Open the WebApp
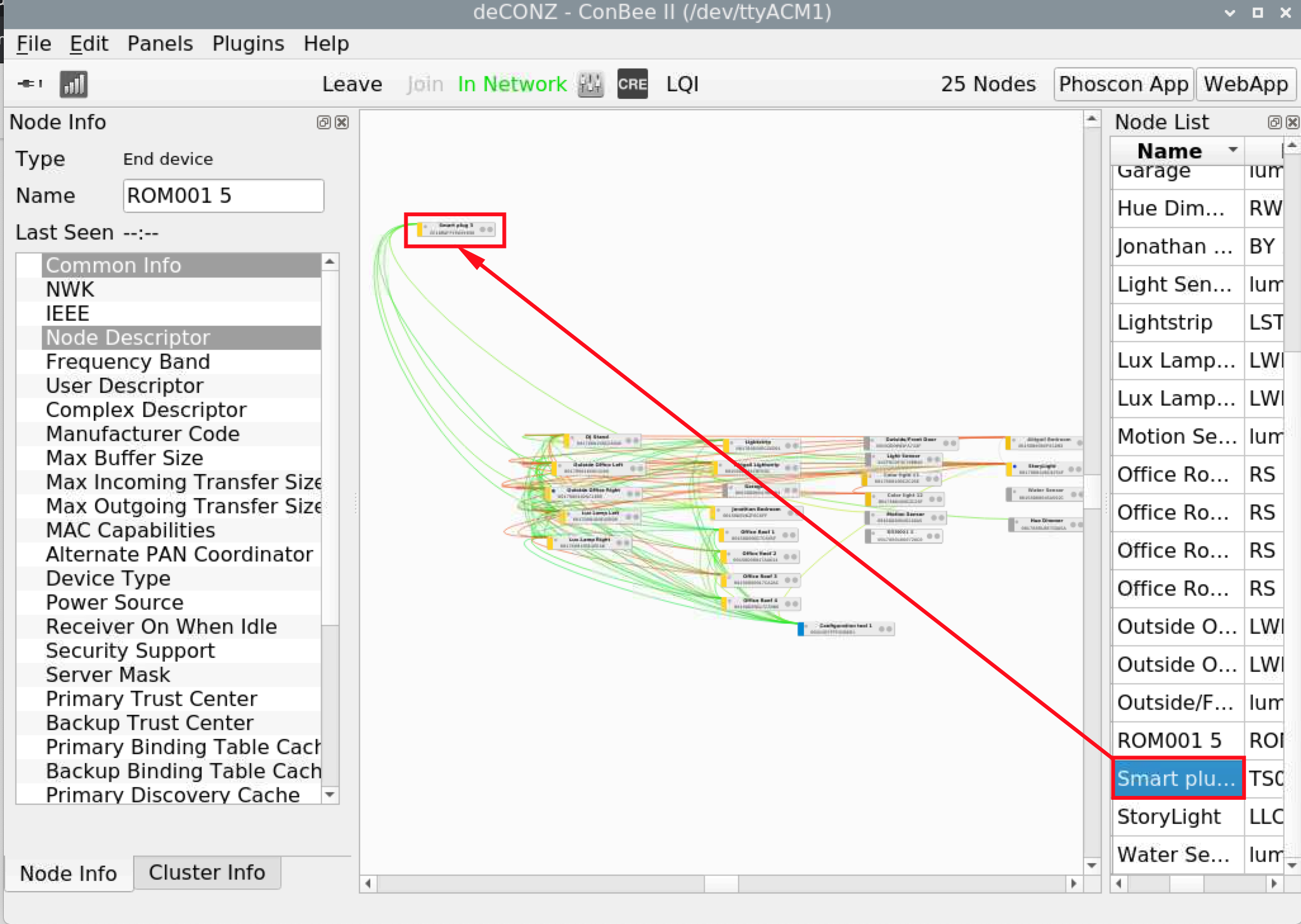Image resolution: width=1301 pixels, height=924 pixels. (1245, 84)
